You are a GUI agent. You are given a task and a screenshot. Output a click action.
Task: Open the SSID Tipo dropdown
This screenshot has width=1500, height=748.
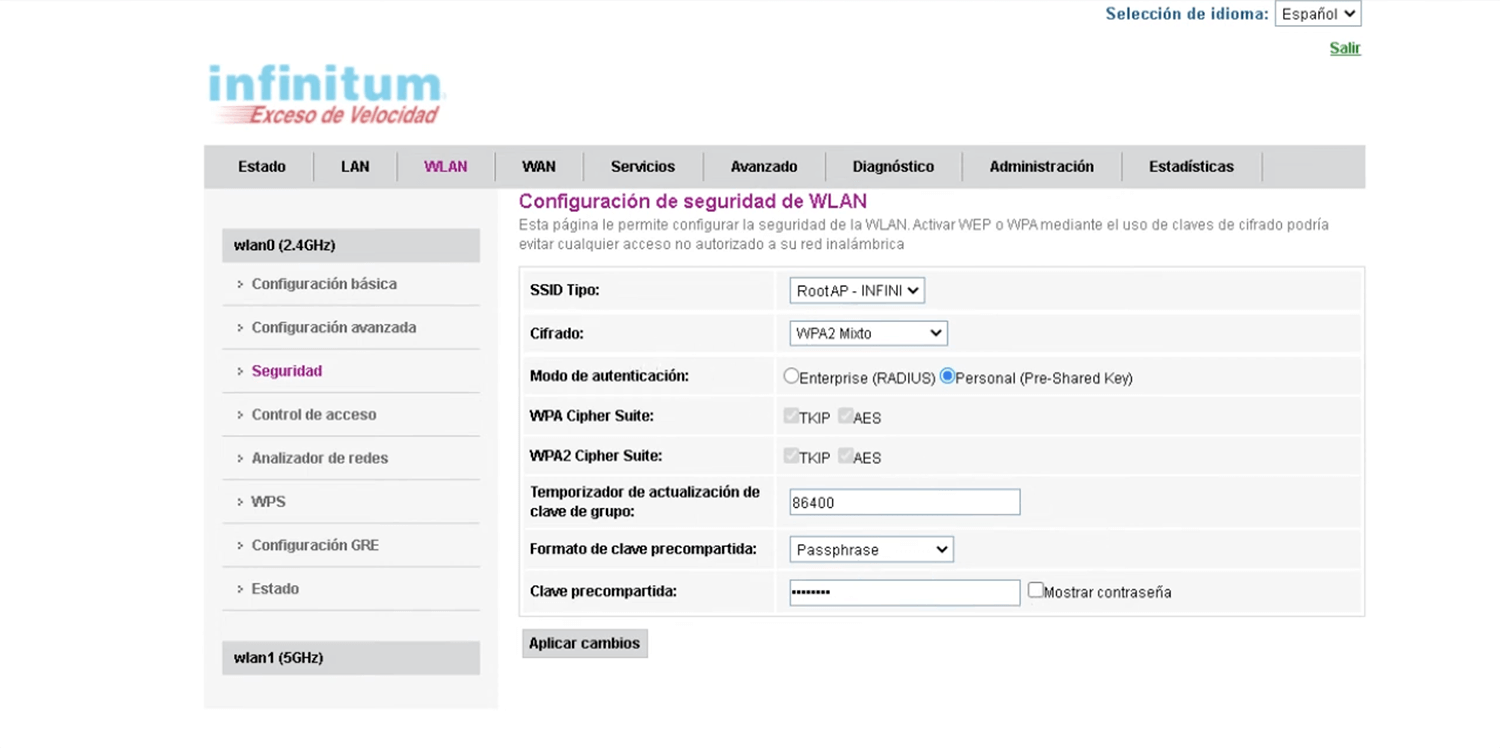[857, 291]
